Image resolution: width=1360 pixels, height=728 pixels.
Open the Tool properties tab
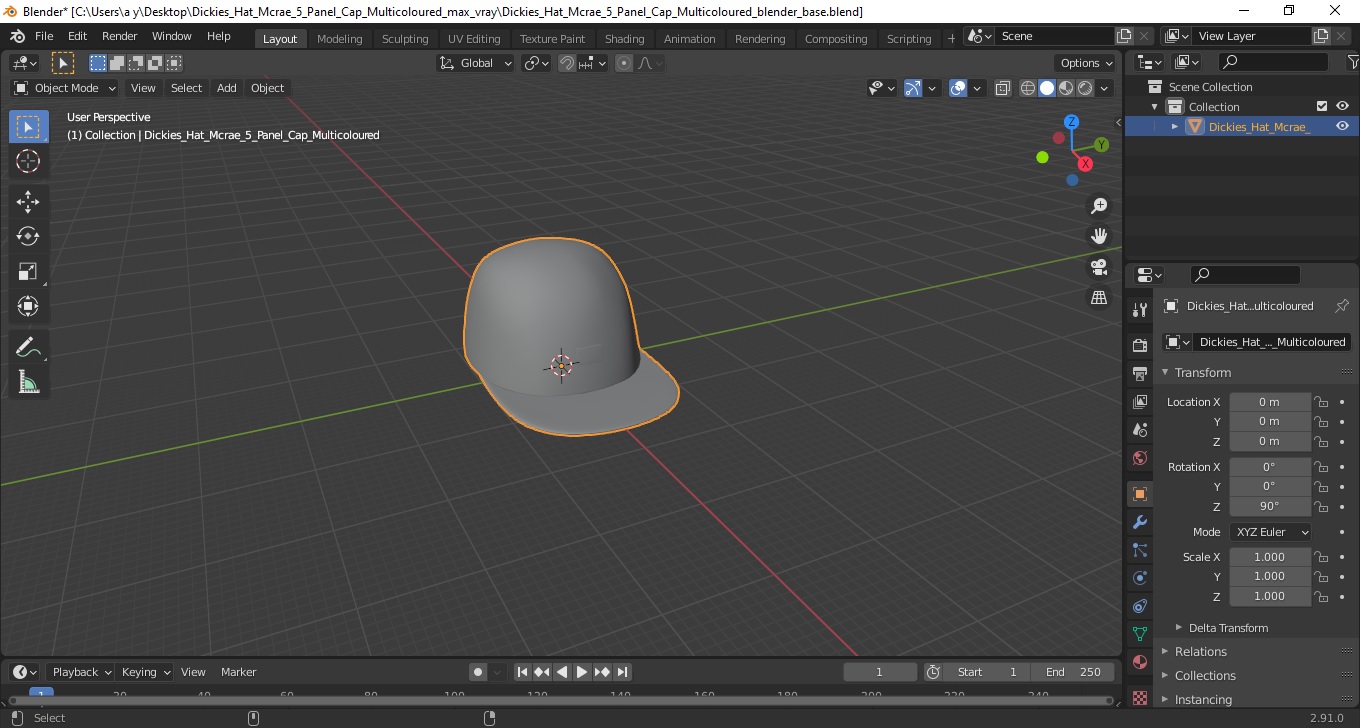point(1139,309)
